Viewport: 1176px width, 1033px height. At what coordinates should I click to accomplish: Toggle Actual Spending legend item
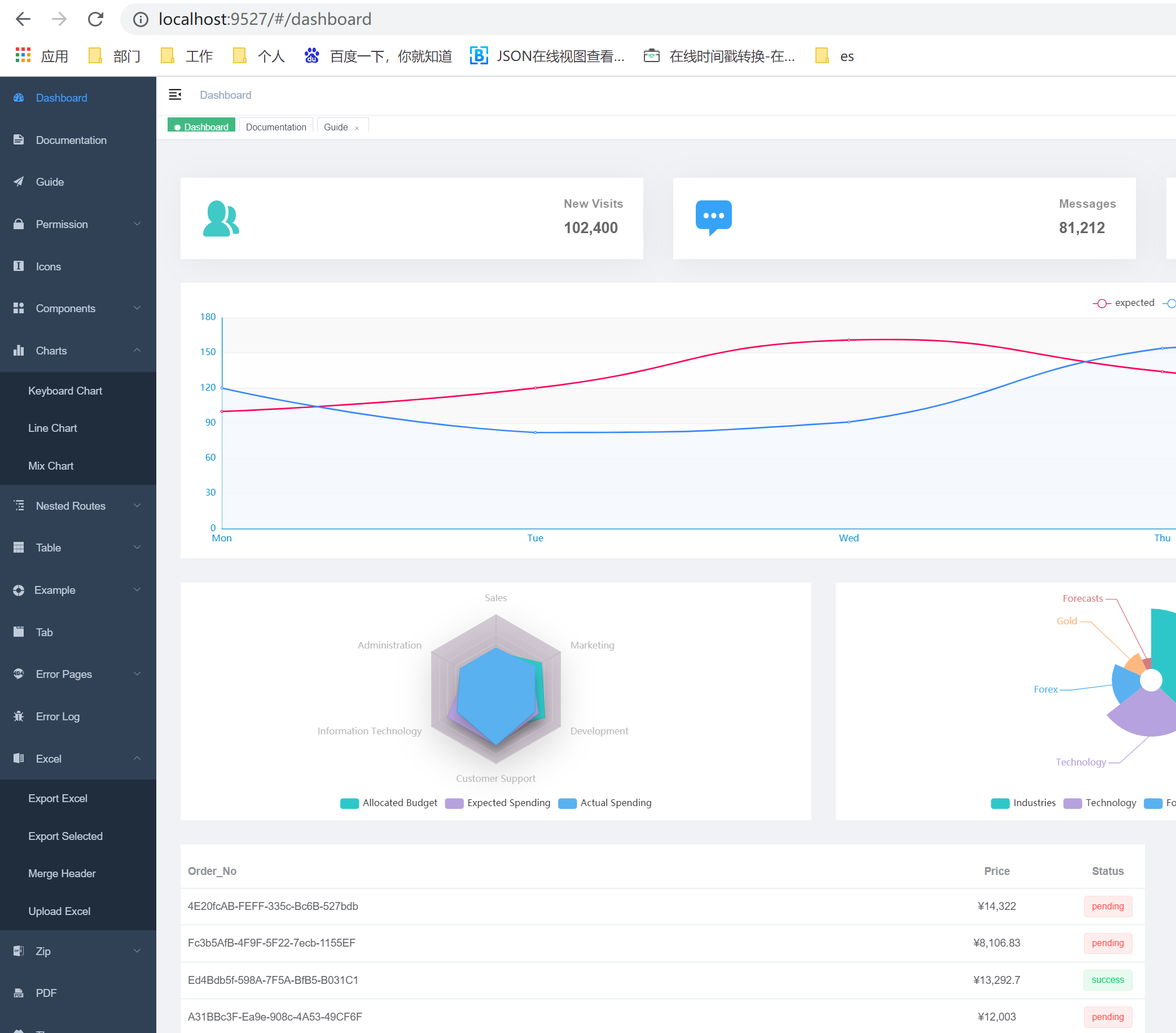pos(605,803)
